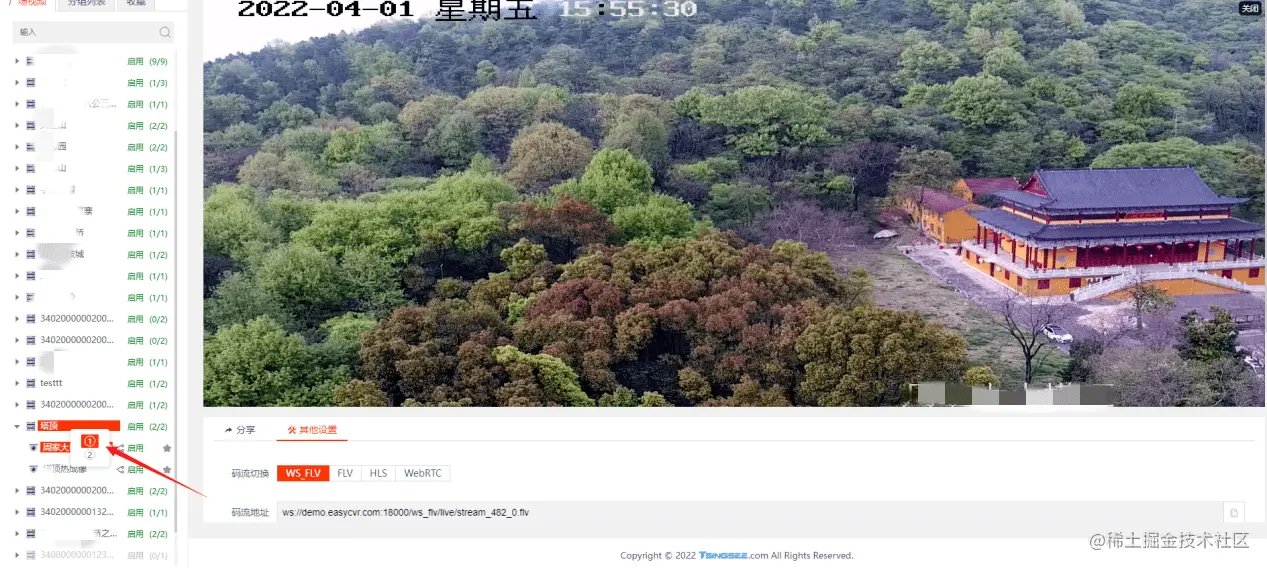Click the (2/2) count in the 塔顶 row
Image resolution: width=1267 pixels, height=568 pixels.
pos(158,426)
